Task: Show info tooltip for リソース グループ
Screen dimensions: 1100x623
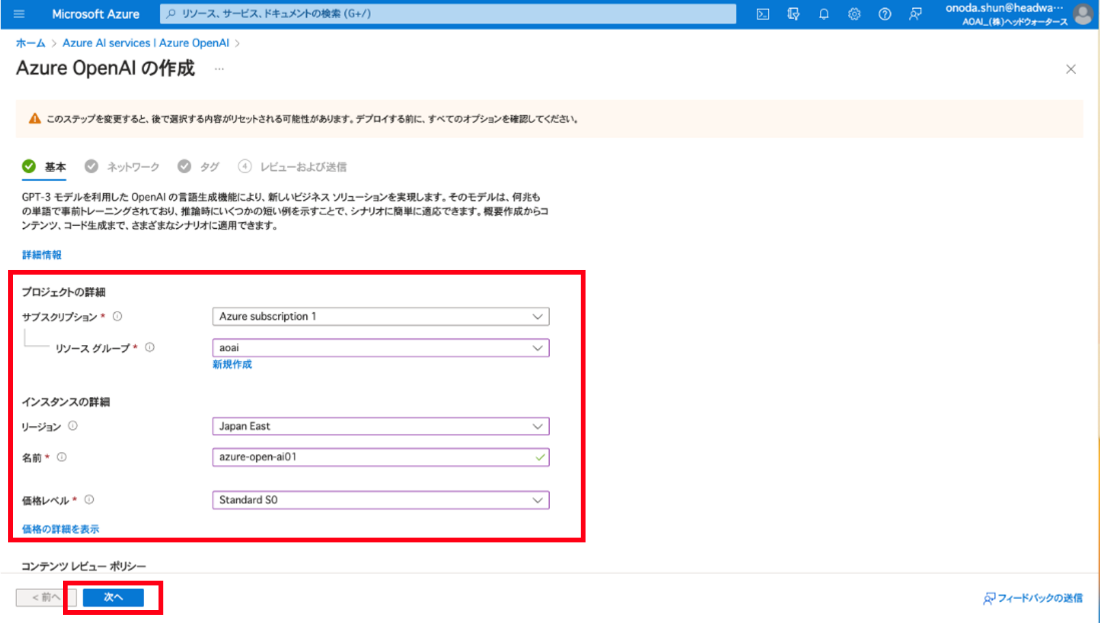Action: 149,347
